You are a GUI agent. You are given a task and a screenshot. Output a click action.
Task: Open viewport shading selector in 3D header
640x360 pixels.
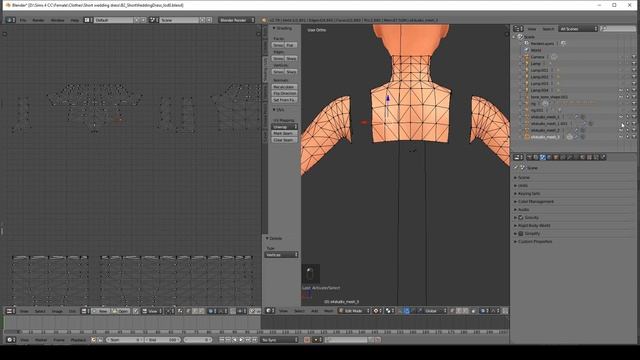(x=377, y=311)
